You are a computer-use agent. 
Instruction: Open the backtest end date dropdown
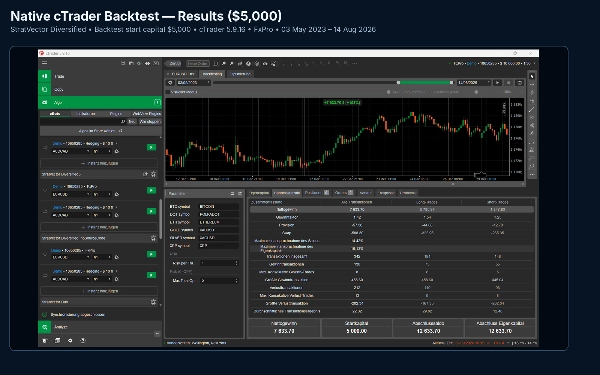[x=474, y=82]
